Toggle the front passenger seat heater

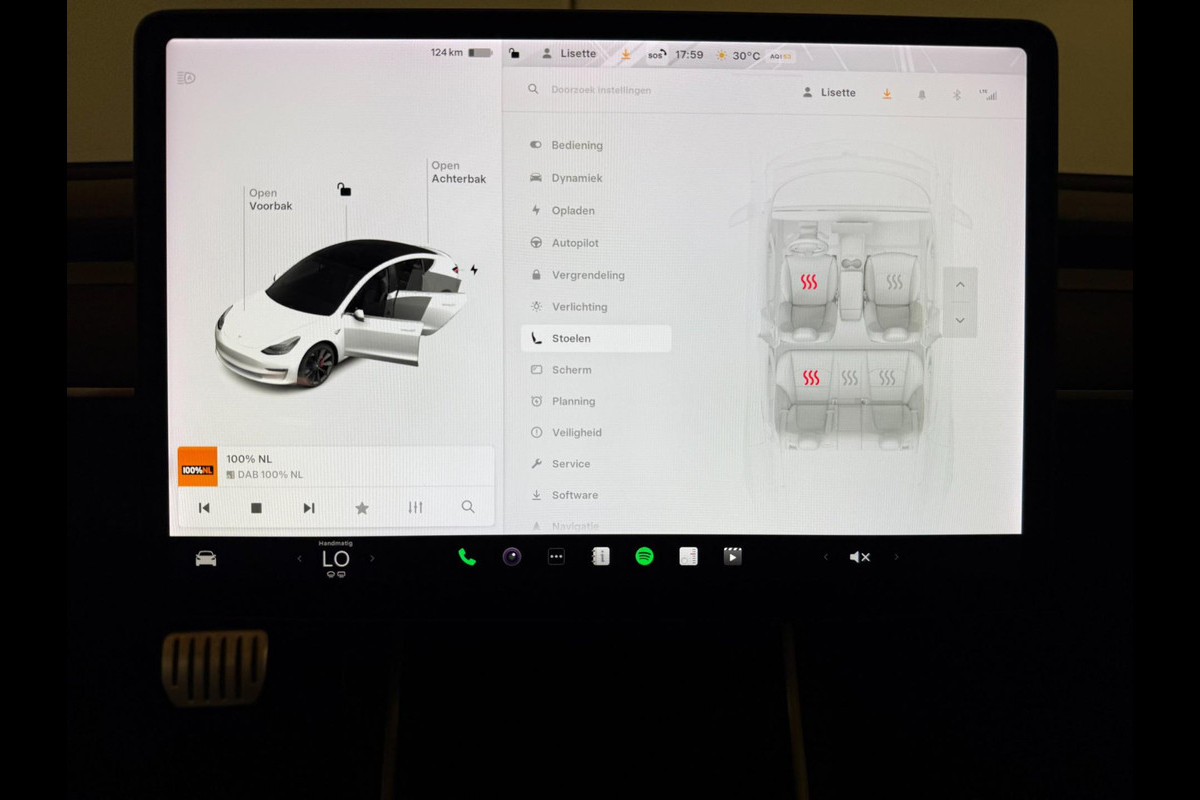point(894,283)
